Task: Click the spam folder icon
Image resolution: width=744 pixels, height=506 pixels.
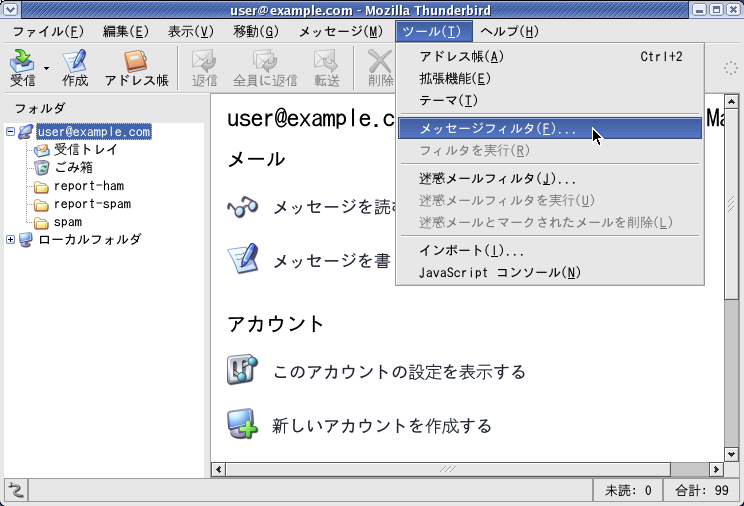Action: pyautogui.click(x=42, y=223)
